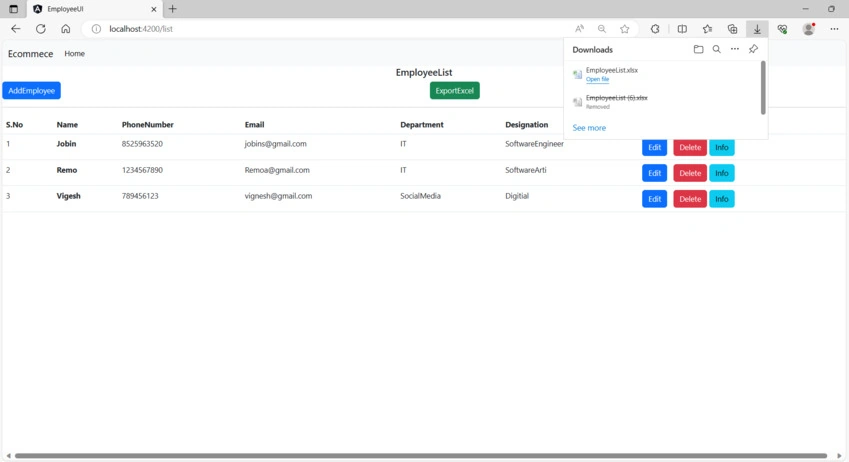Export the list with ExportExcel button

454,90
